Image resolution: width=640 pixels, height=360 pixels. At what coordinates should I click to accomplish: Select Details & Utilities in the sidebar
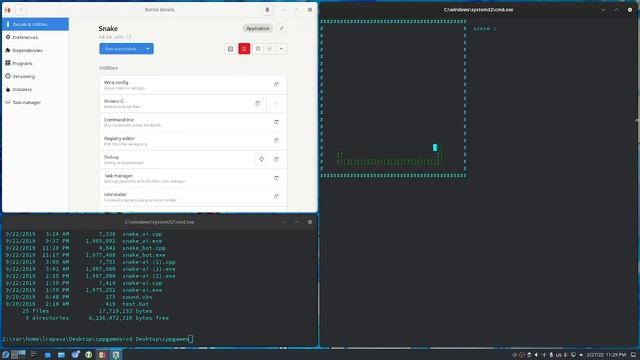pyautogui.click(x=36, y=24)
